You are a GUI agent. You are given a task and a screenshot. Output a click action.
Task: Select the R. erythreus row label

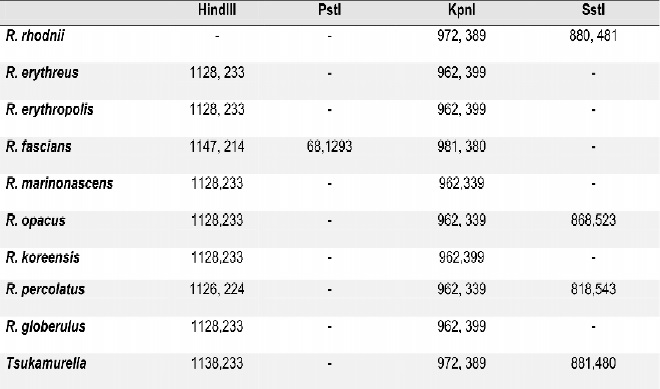42,73
